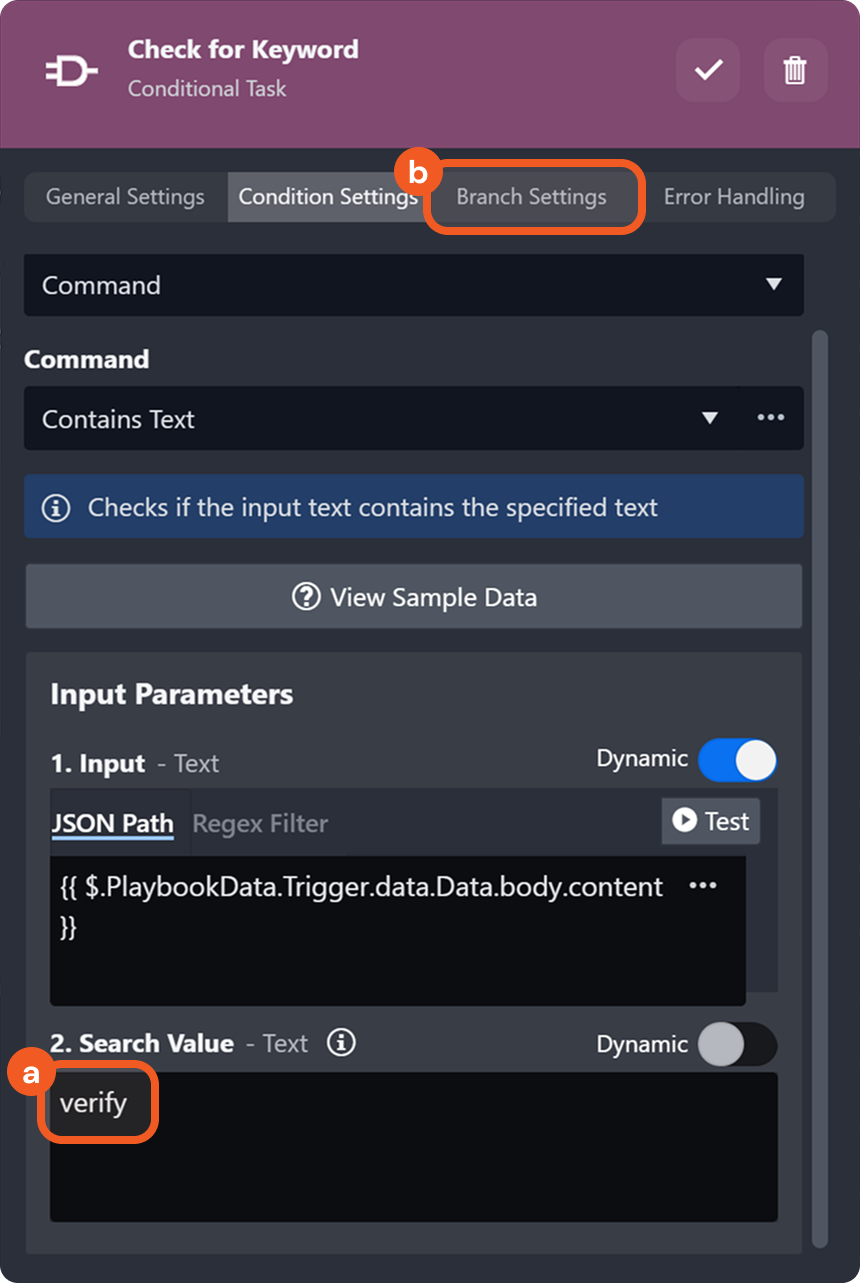Image resolution: width=860 pixels, height=1283 pixels.
Task: Click the checkmark confirm icon in header
Action: (708, 70)
